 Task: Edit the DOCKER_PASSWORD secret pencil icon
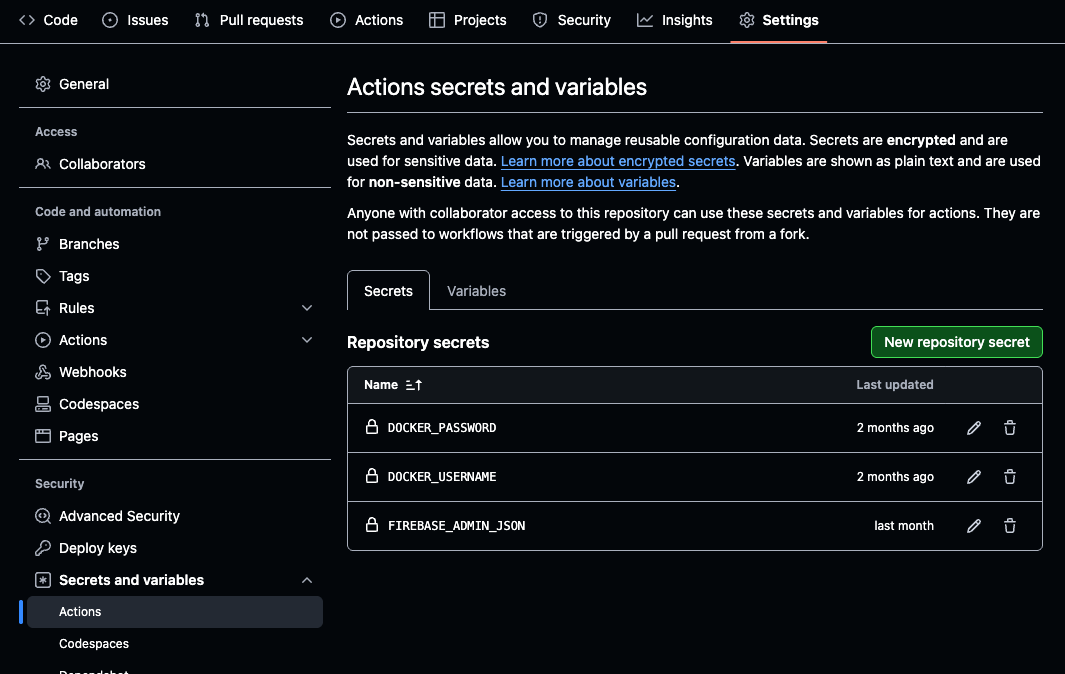tap(974, 428)
